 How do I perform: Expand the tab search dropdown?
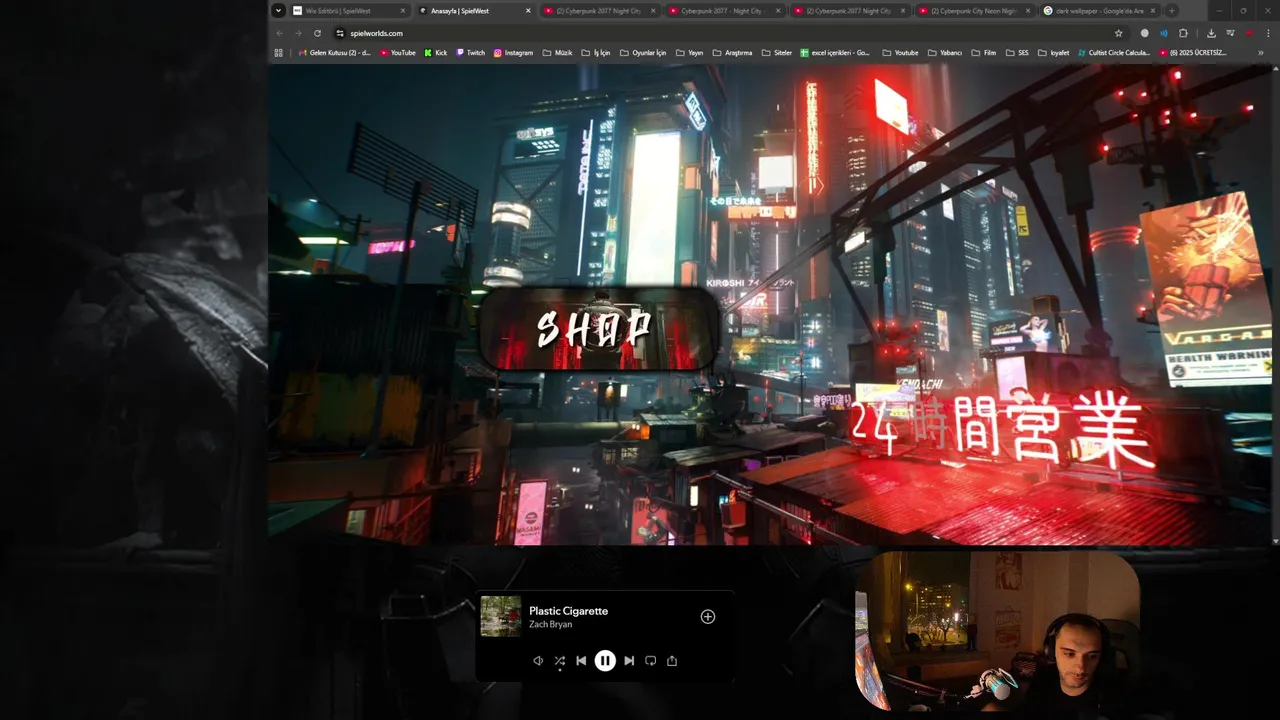coord(278,11)
